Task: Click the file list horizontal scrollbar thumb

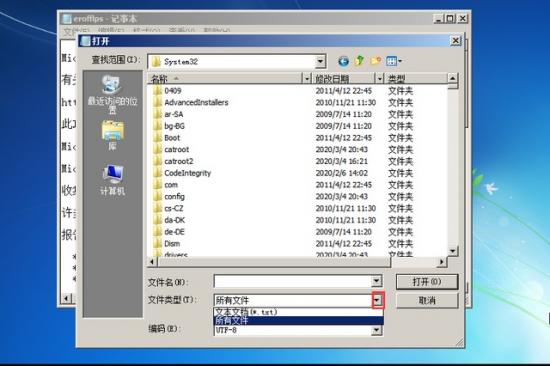Action: (273, 262)
